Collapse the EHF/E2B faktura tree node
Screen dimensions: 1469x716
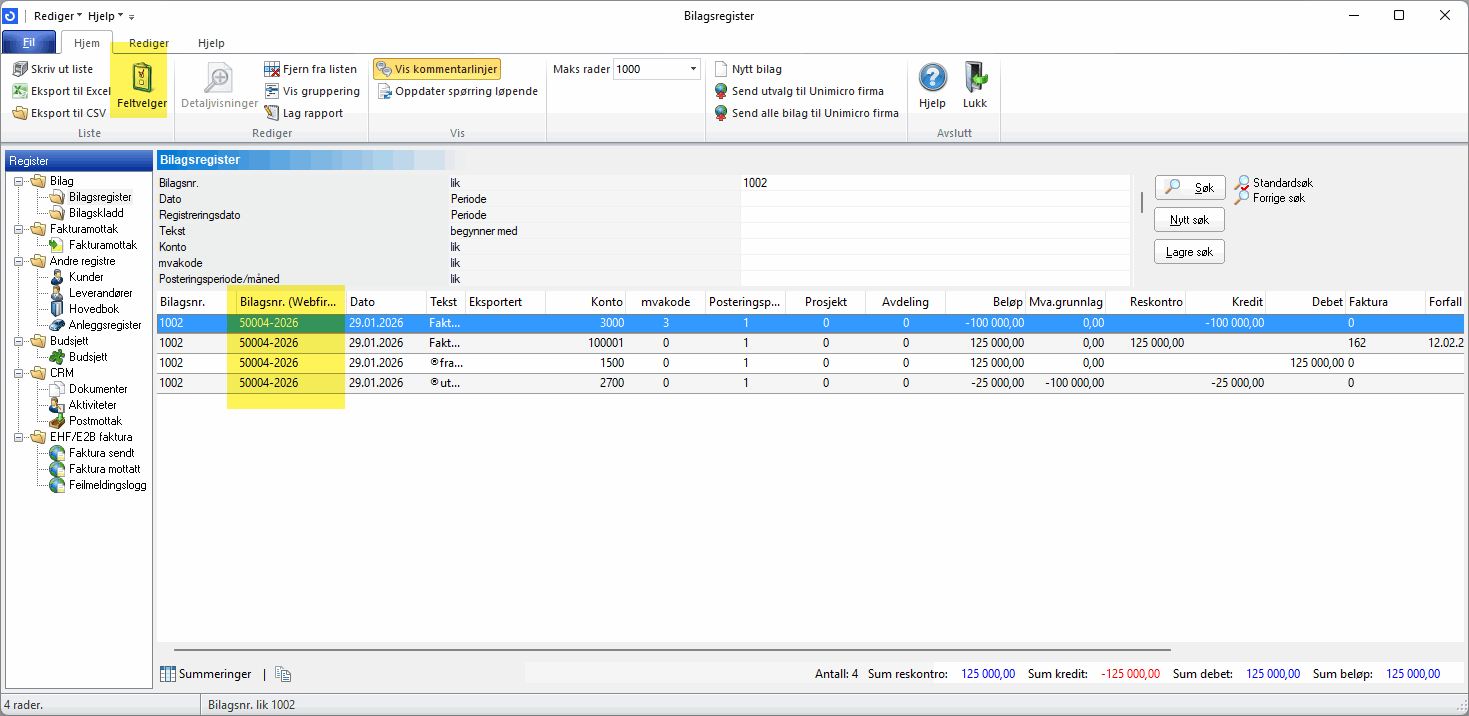(19, 437)
